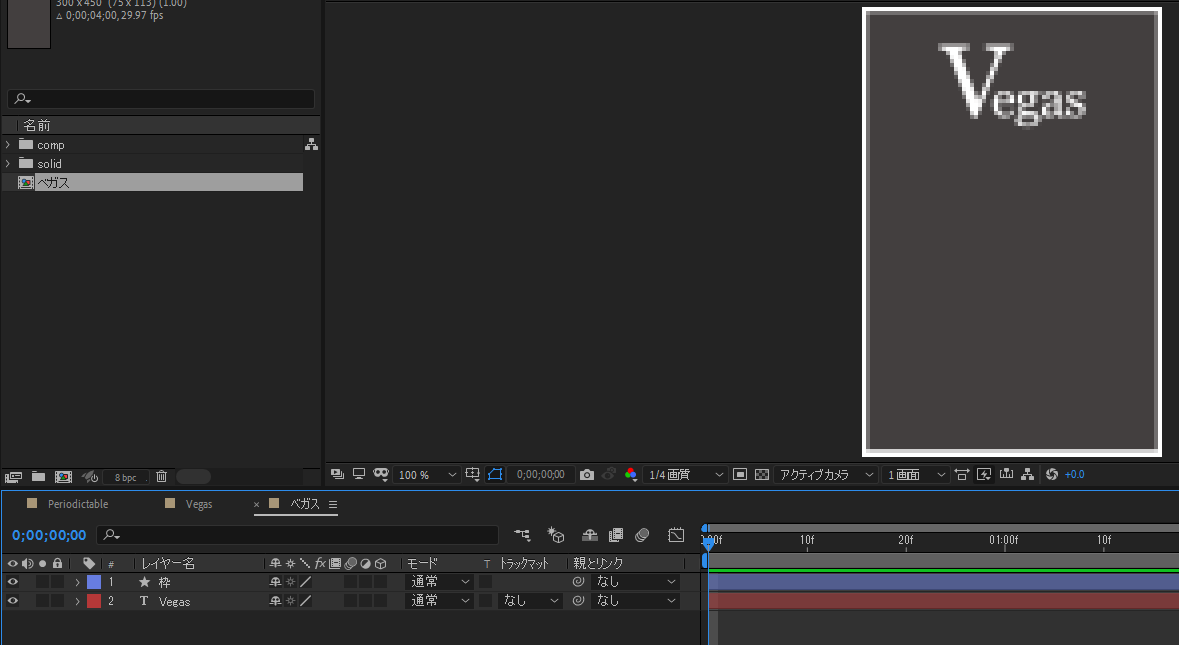Open the Timeline button in viewer footer
The width and height of the screenshot is (1179, 645).
[x=1006, y=474]
